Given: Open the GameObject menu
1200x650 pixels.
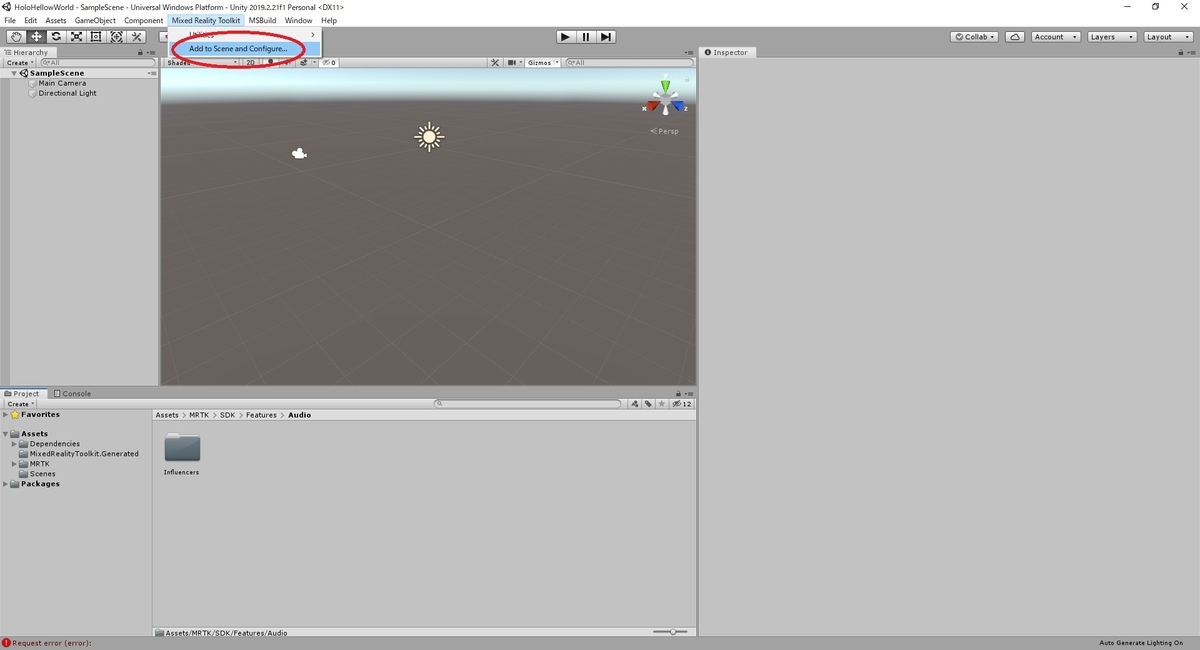Looking at the screenshot, I should coord(96,20).
